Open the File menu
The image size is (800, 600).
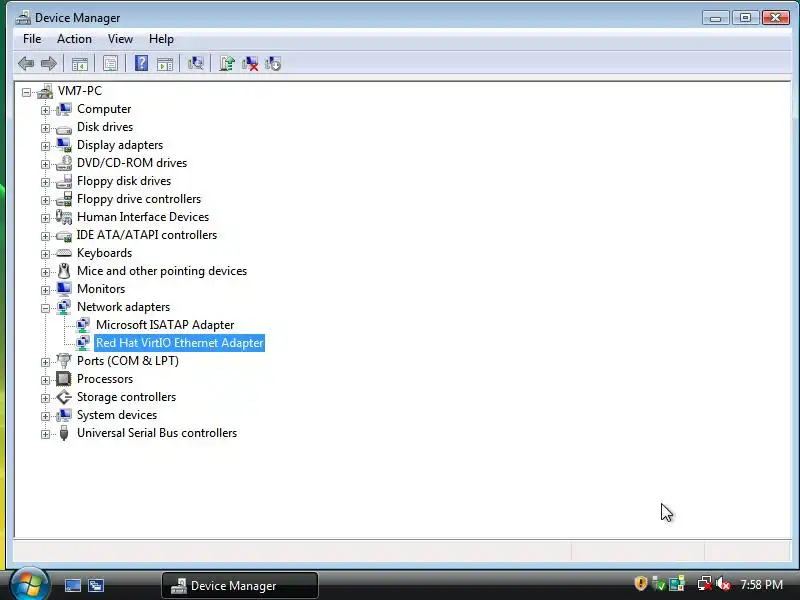(x=32, y=39)
